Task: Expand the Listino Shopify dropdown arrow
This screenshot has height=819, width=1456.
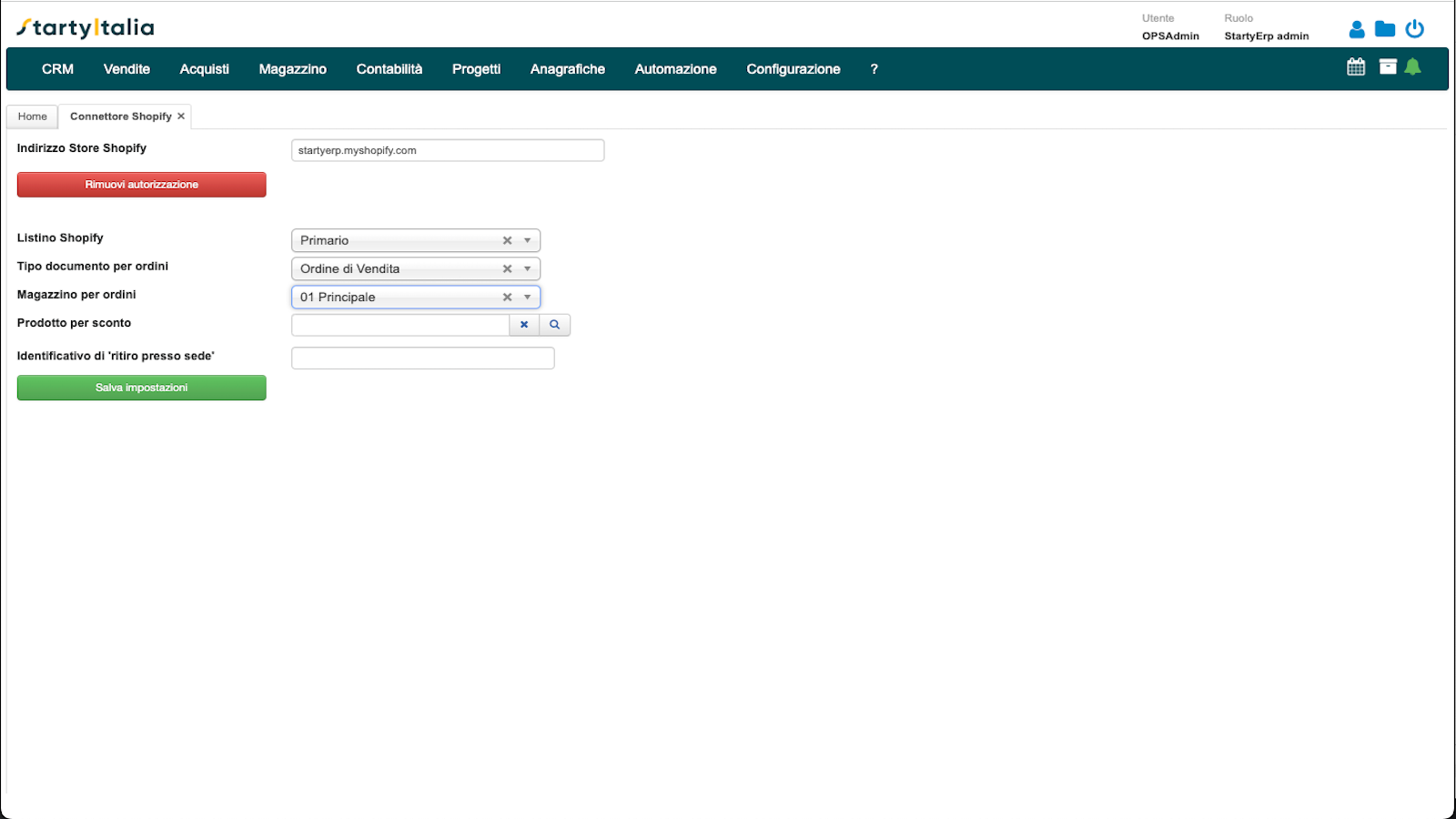Action: click(x=527, y=240)
